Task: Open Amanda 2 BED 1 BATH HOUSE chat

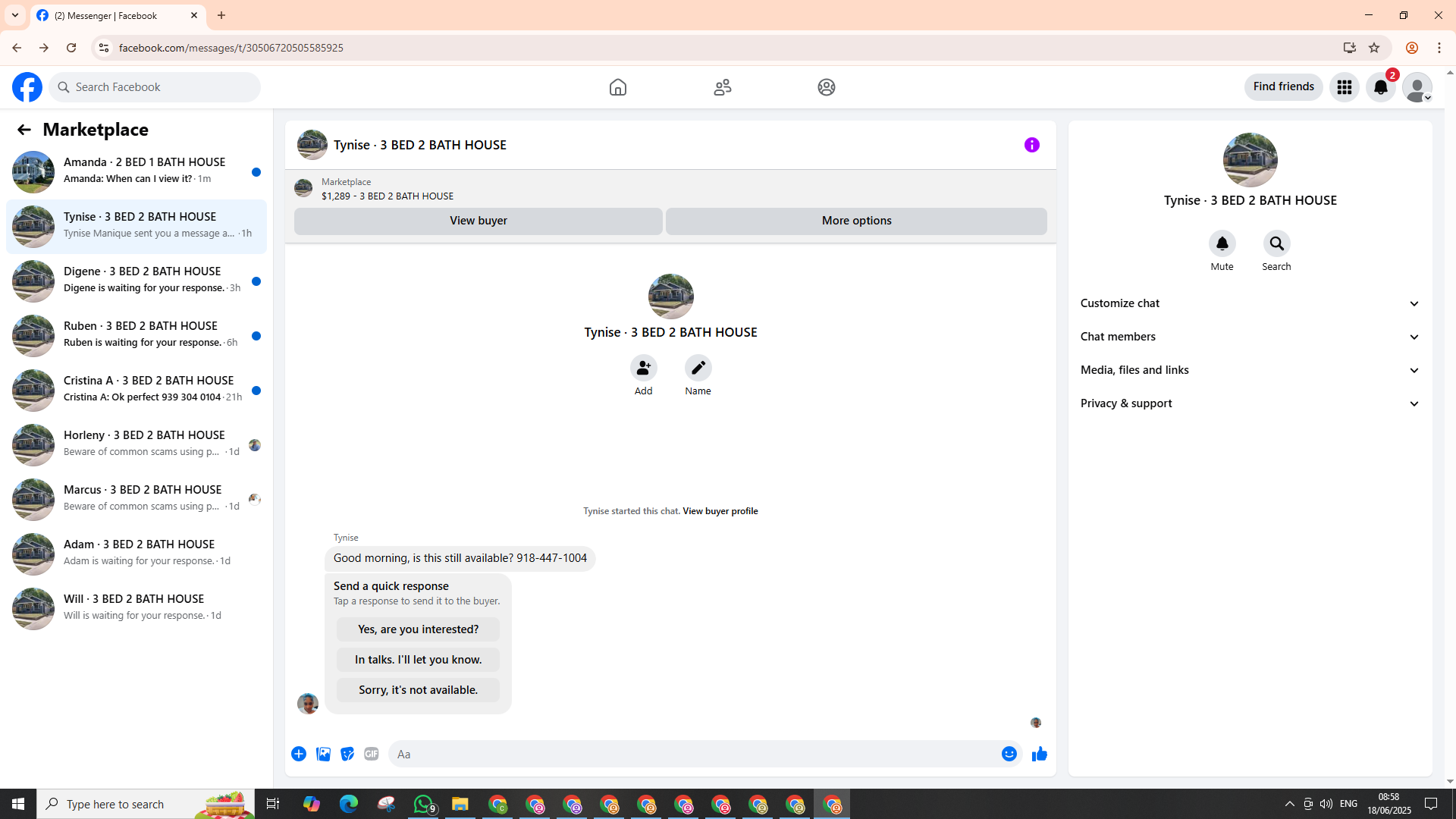Action: click(x=136, y=172)
